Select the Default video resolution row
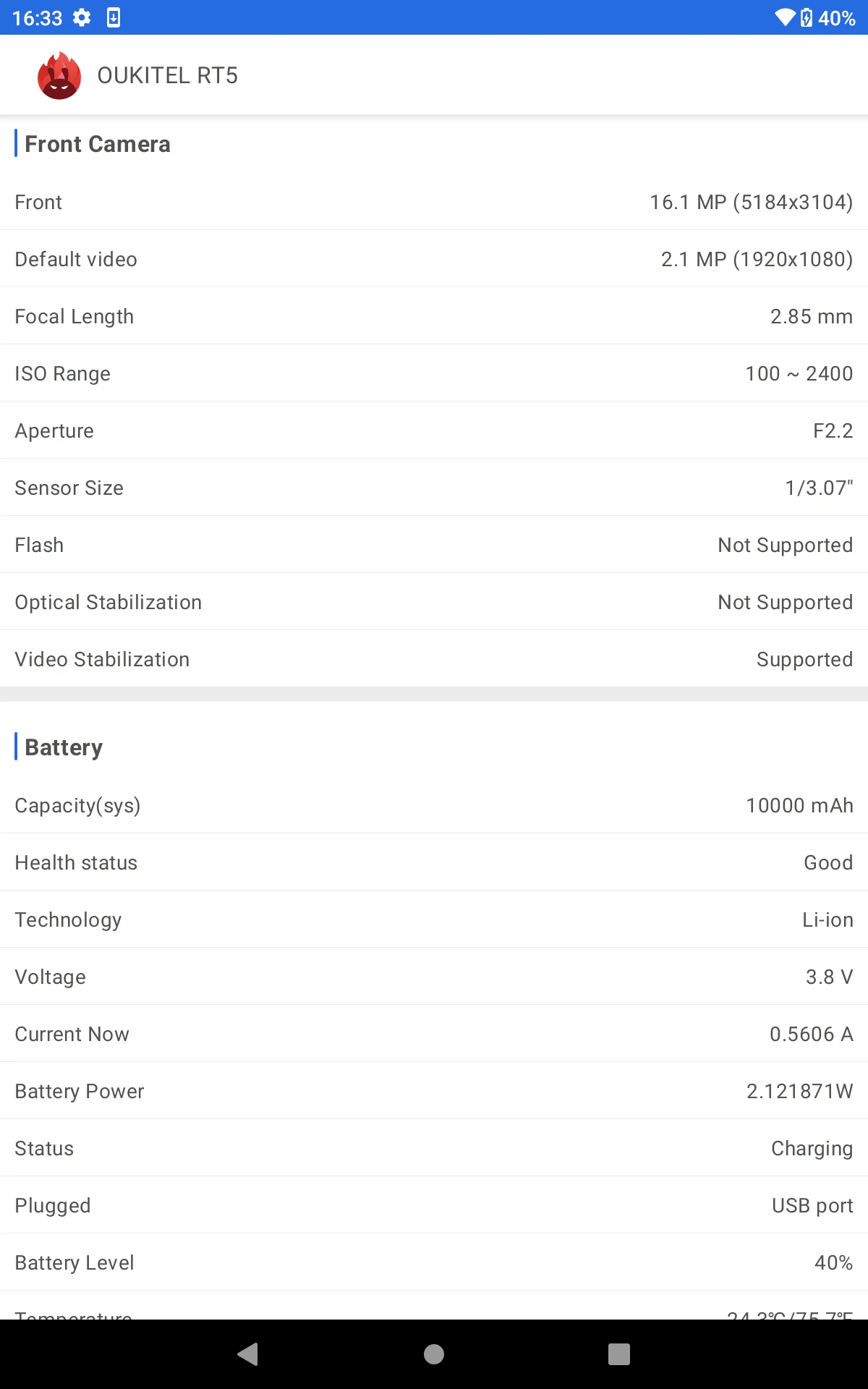868x1389 pixels. click(434, 259)
